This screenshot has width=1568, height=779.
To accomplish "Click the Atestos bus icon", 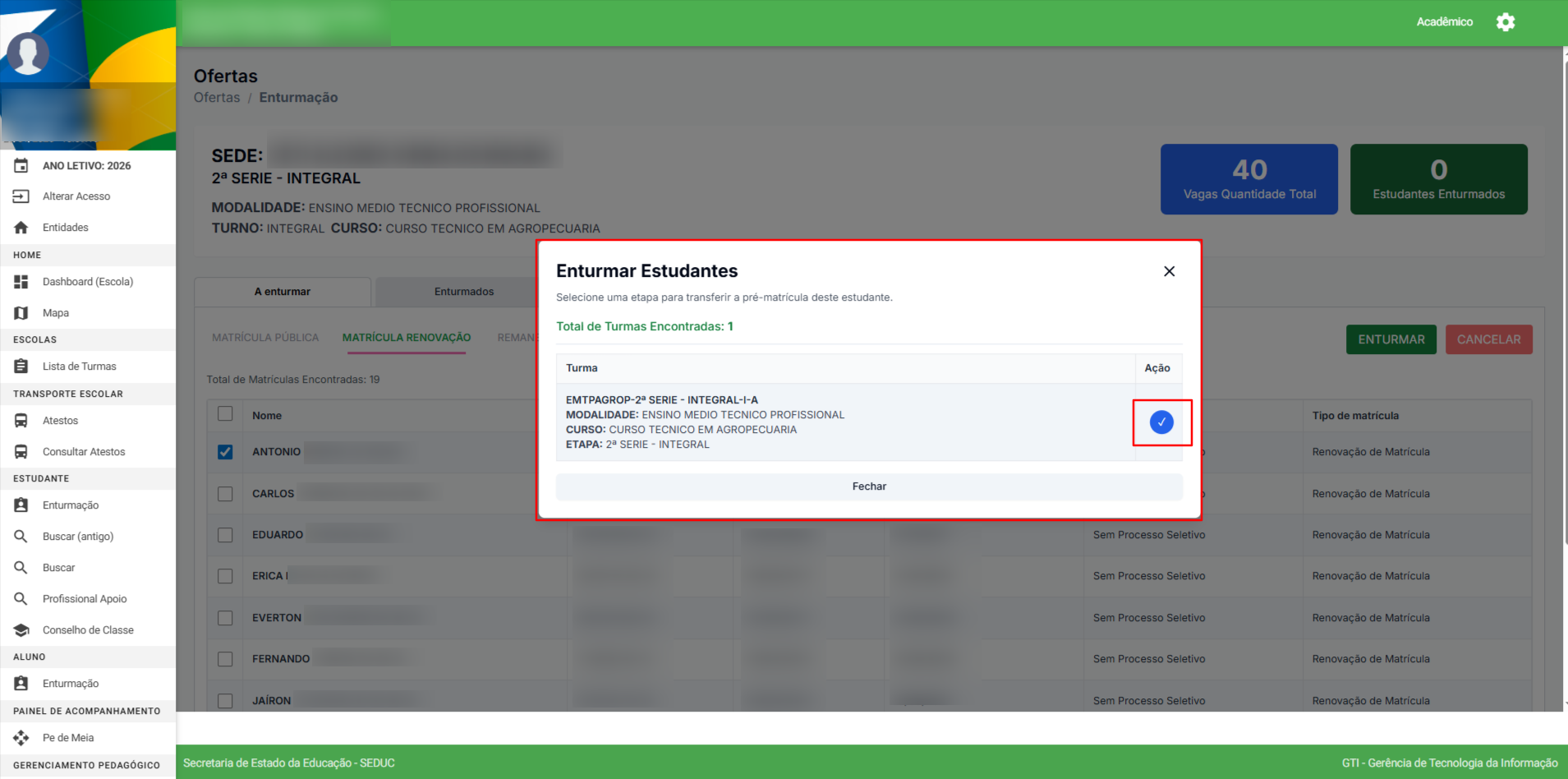I will (x=21, y=421).
